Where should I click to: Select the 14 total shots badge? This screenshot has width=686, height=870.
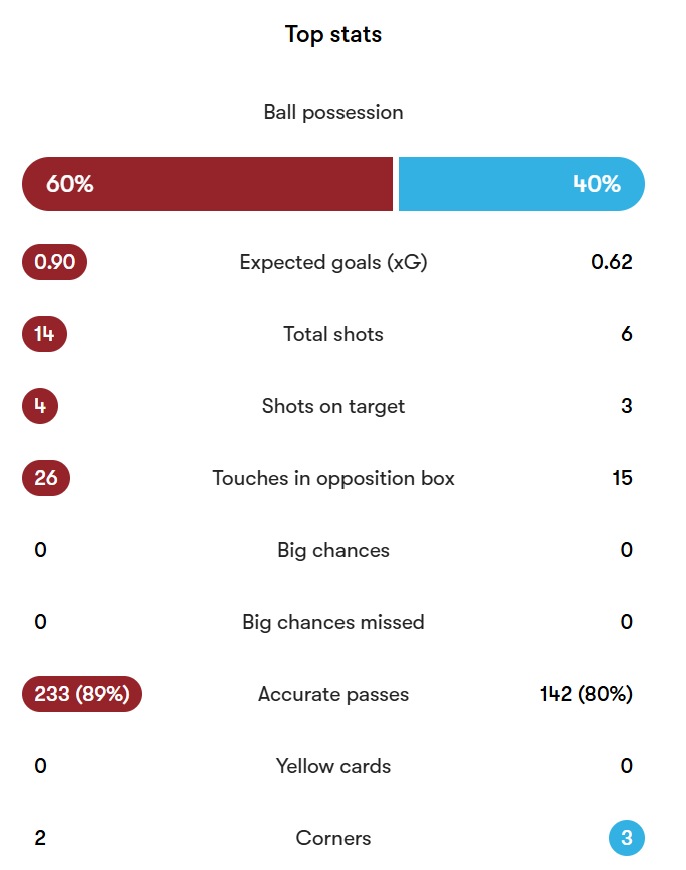click(x=44, y=334)
